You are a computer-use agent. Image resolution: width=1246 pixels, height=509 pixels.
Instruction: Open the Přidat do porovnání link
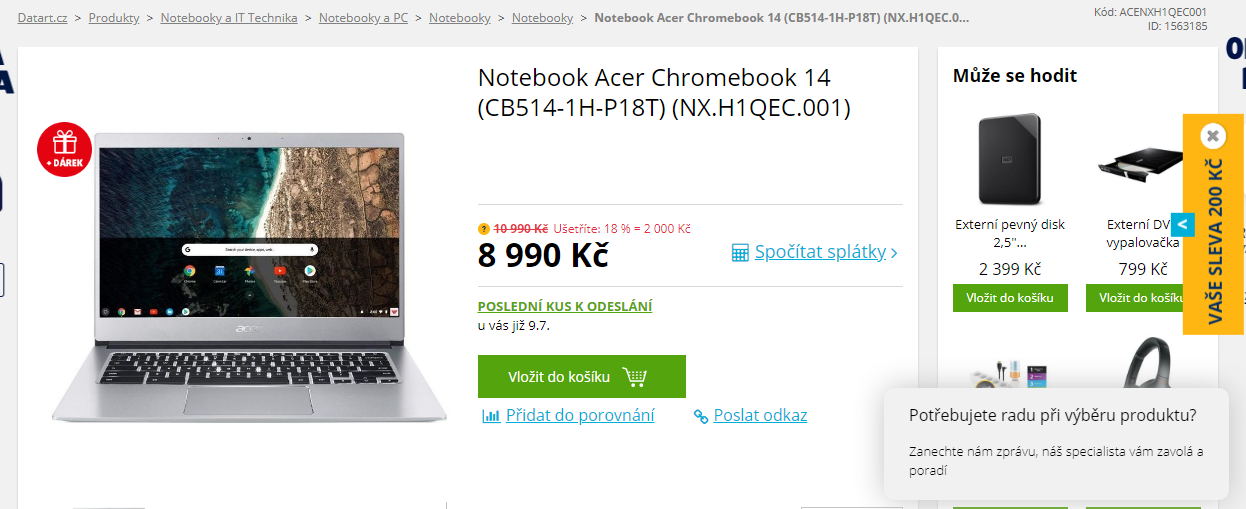pos(580,415)
